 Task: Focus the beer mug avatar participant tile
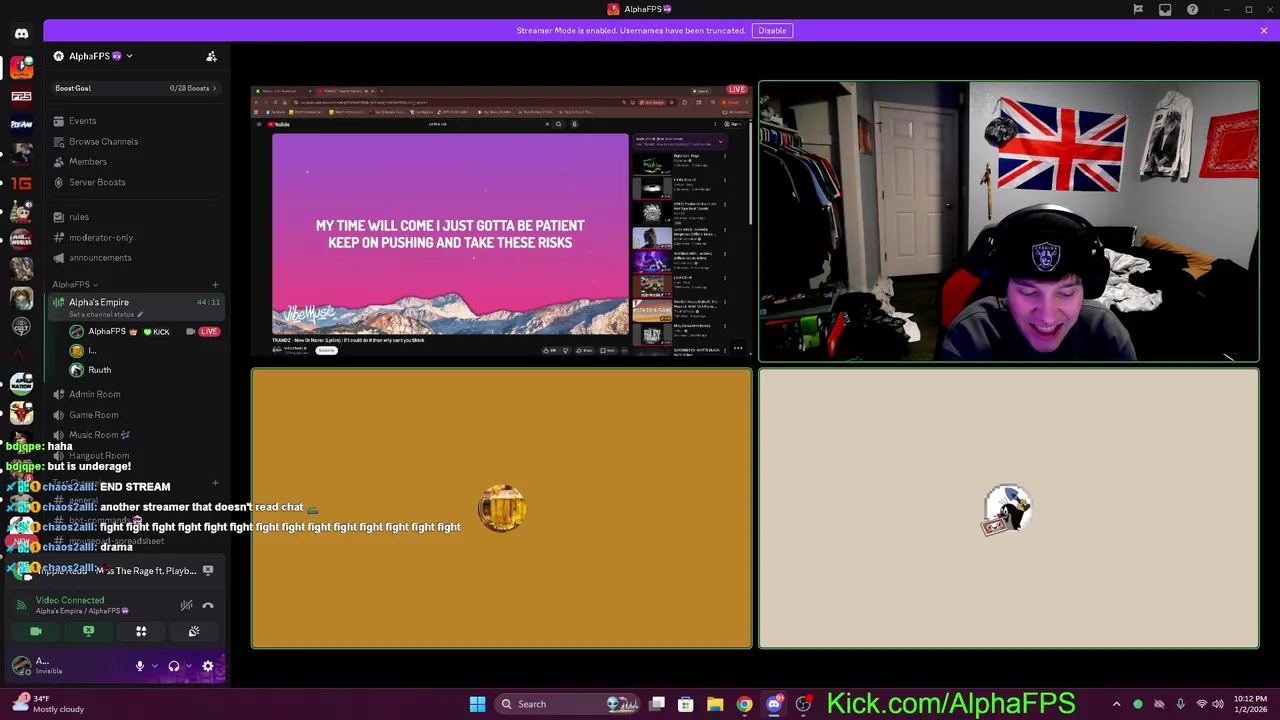click(x=501, y=509)
